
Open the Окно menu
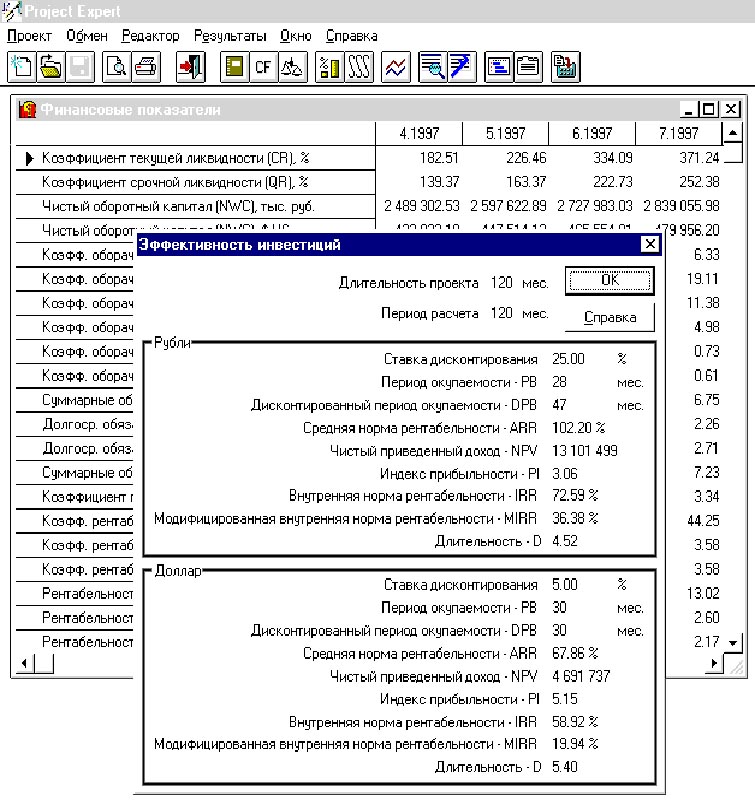(x=295, y=36)
